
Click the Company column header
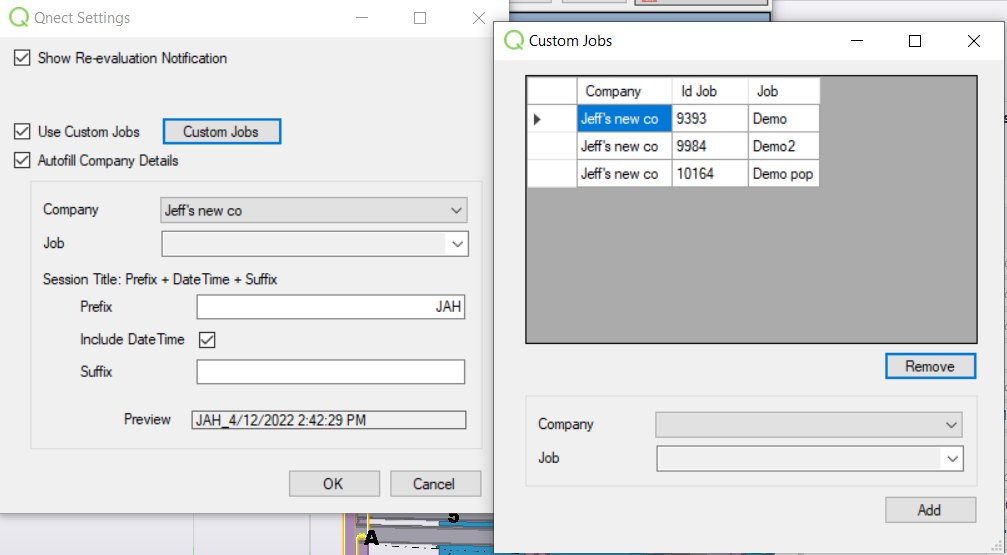tap(624, 91)
